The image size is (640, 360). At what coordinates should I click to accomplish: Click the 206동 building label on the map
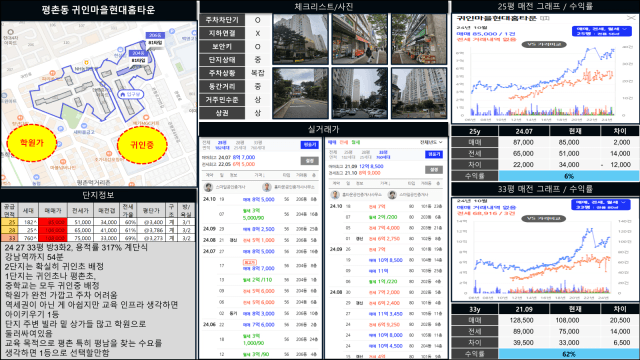155,36
